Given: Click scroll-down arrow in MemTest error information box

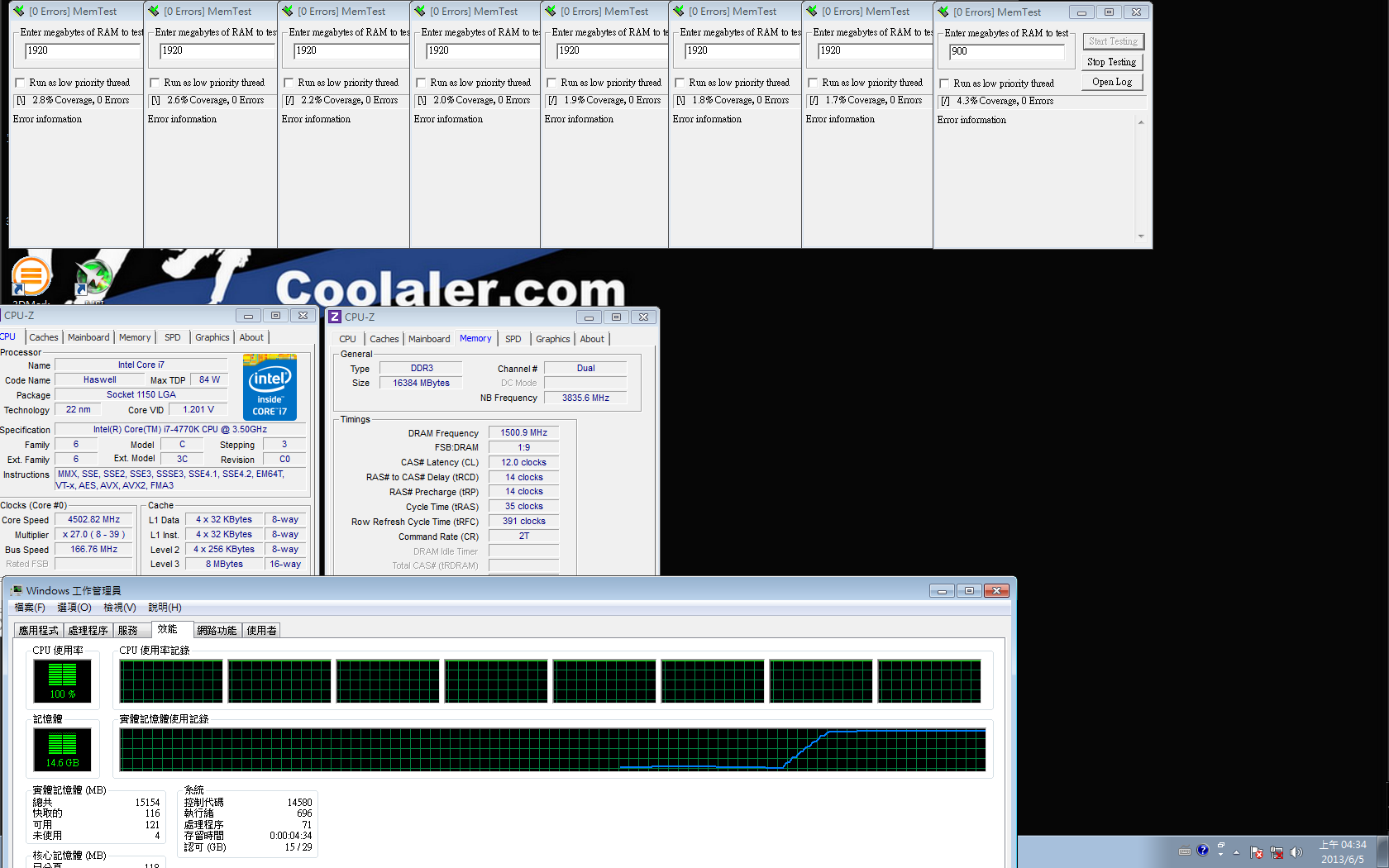Looking at the screenshot, I should 1141,236.
